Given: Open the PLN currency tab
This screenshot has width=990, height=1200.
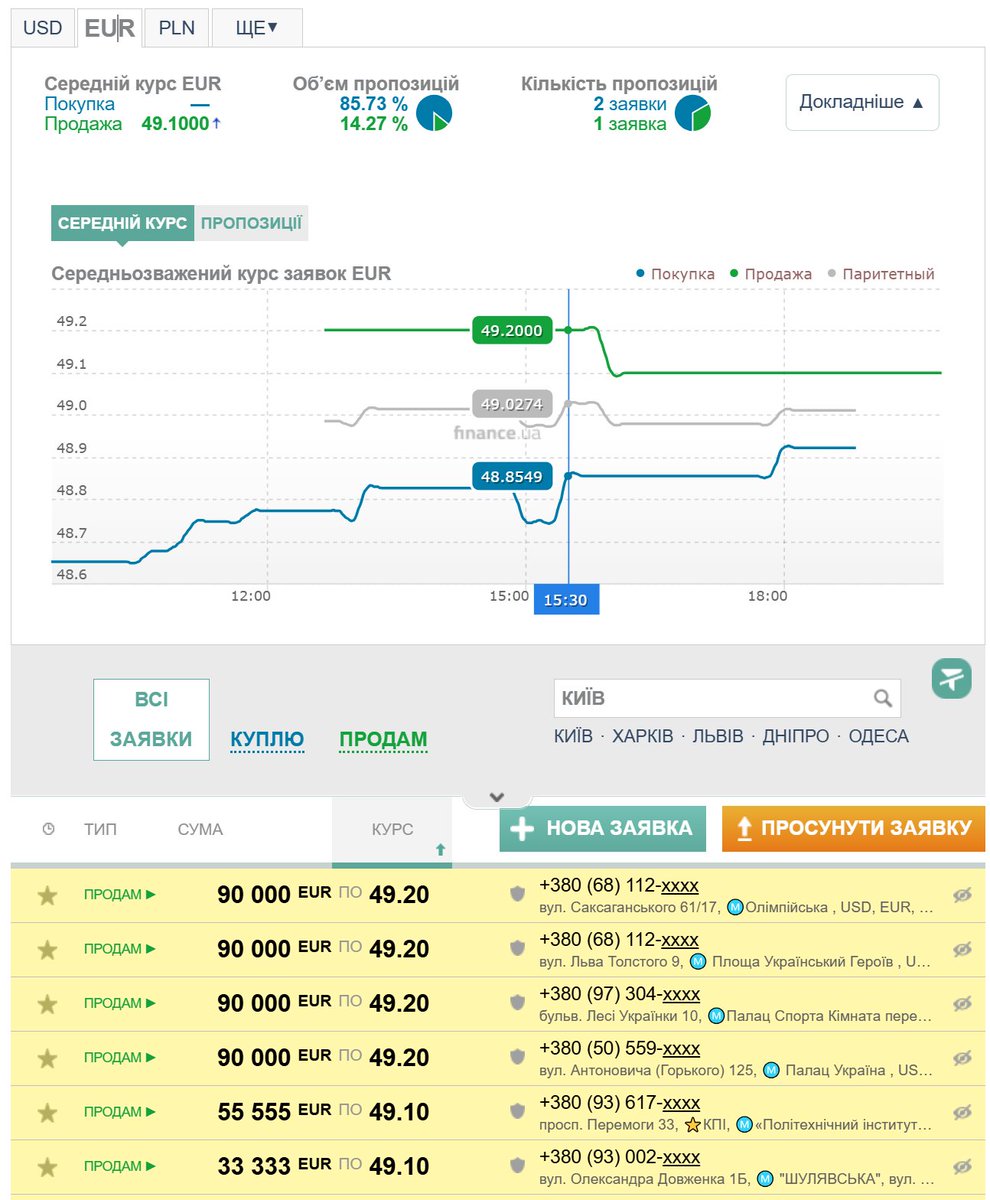Looking at the screenshot, I should 177,27.
